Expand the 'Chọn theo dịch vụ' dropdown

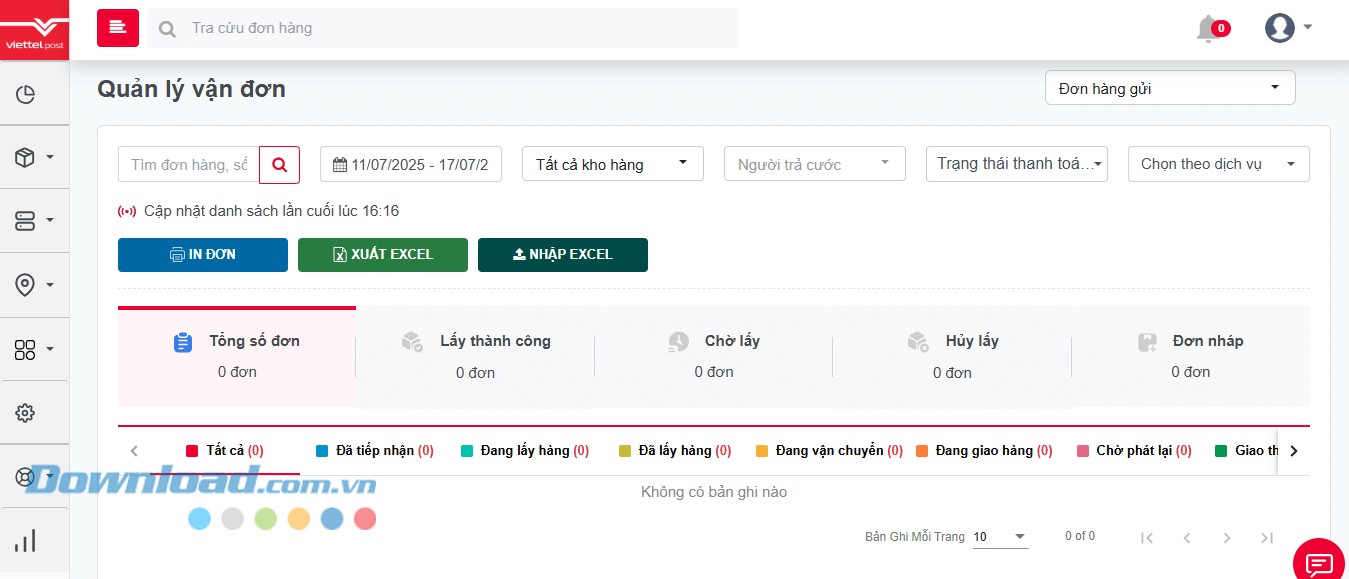[x=1218, y=163]
